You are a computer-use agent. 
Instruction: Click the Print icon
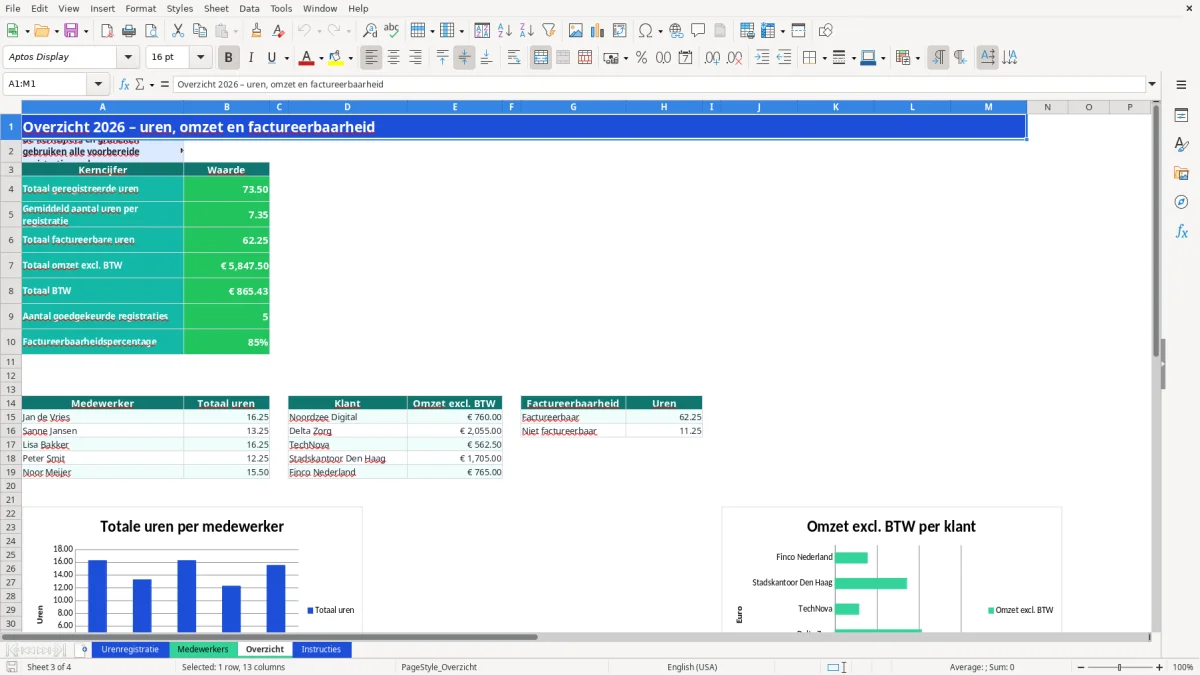(x=128, y=31)
